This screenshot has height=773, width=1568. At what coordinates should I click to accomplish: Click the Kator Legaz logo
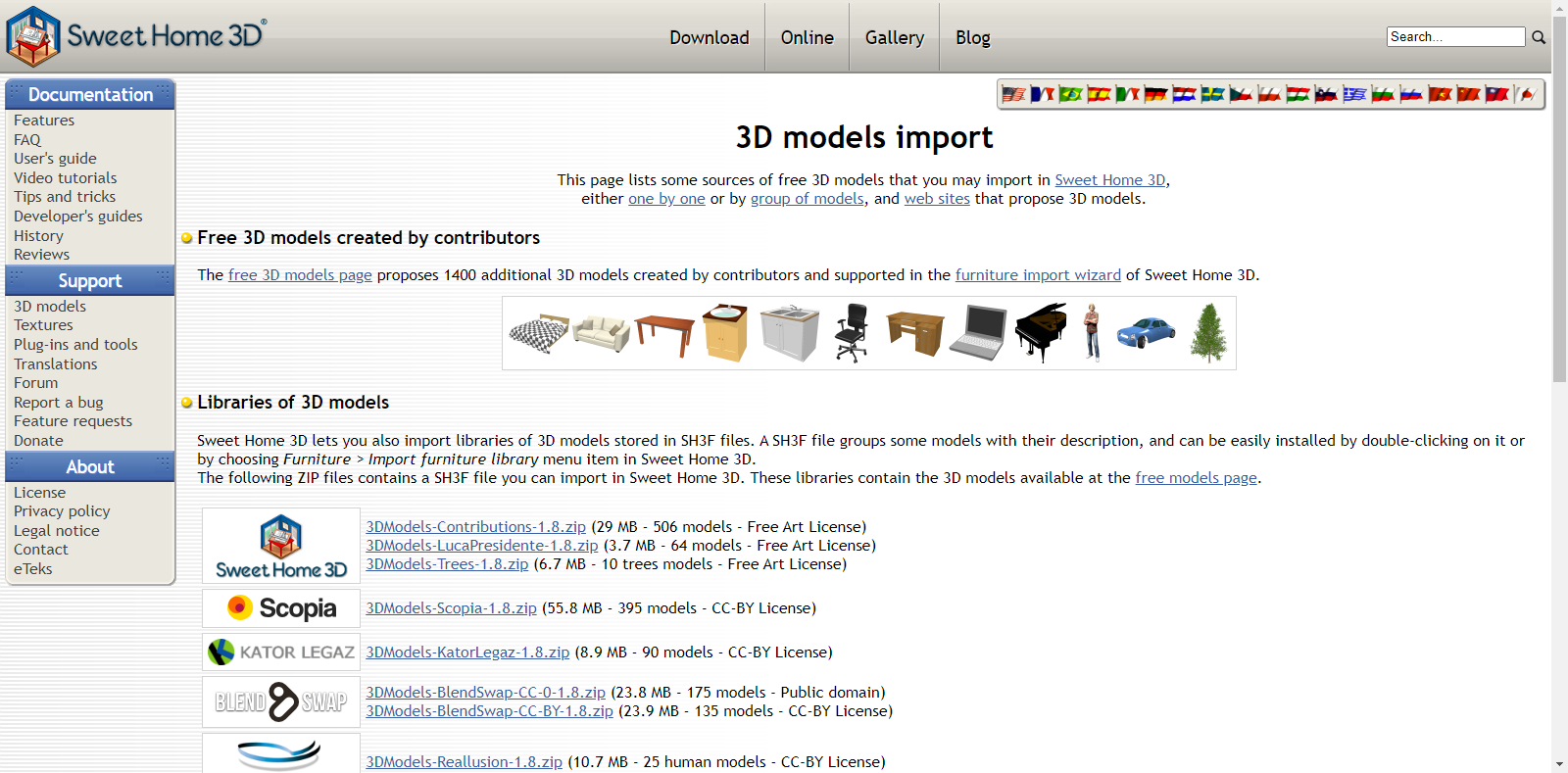[x=281, y=652]
